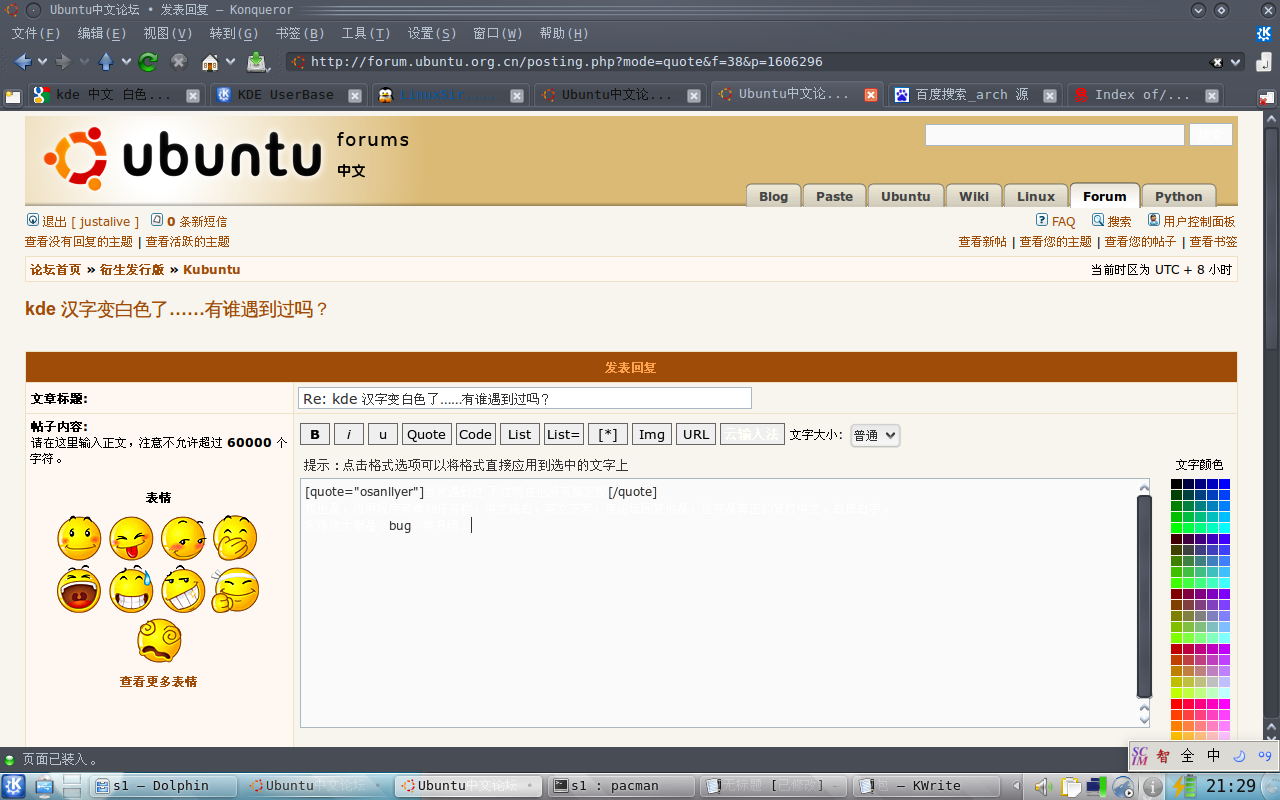Click the 文章标题 subject input field

525,398
